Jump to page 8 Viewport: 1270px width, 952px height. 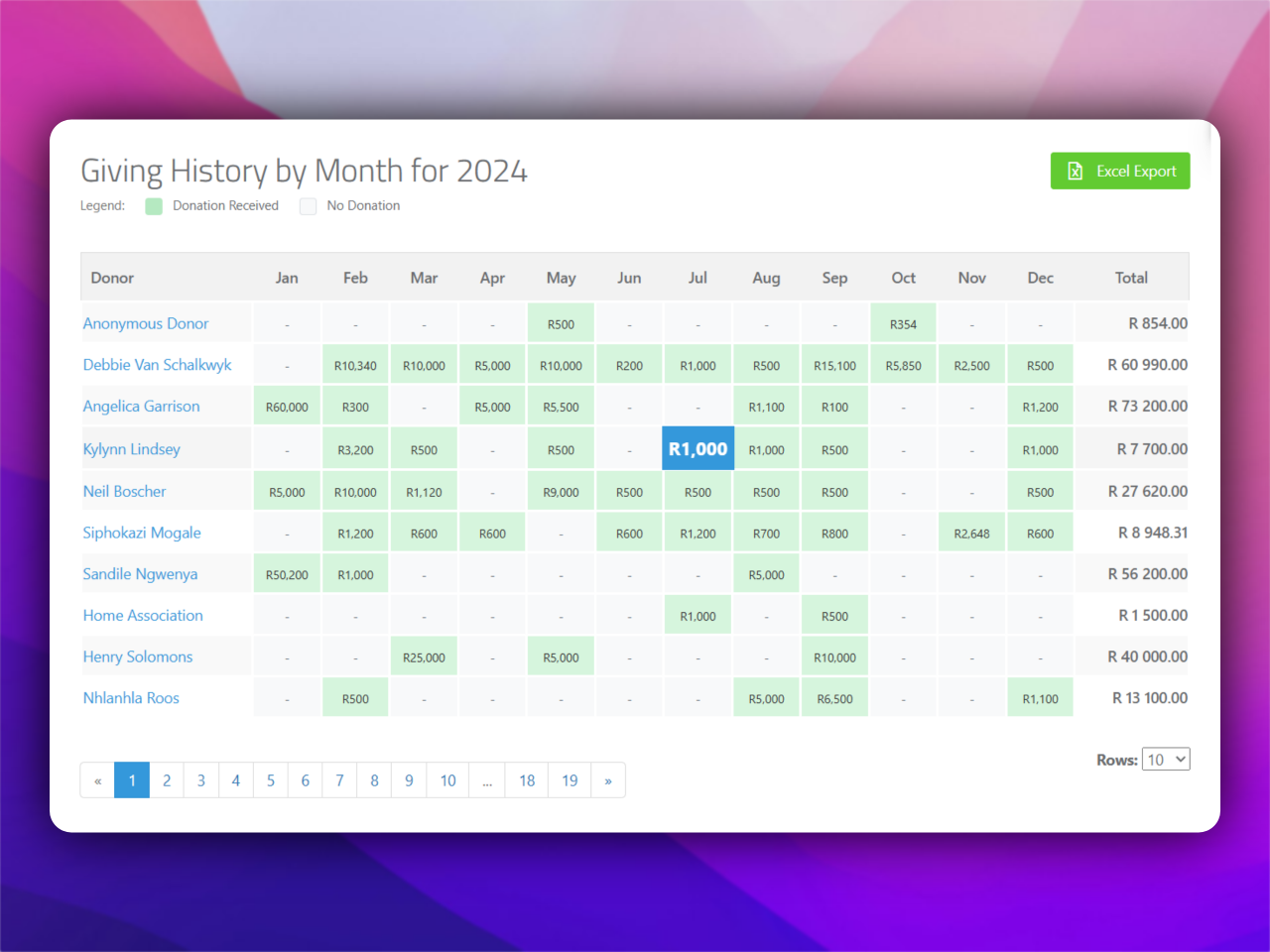pyautogui.click(x=374, y=780)
